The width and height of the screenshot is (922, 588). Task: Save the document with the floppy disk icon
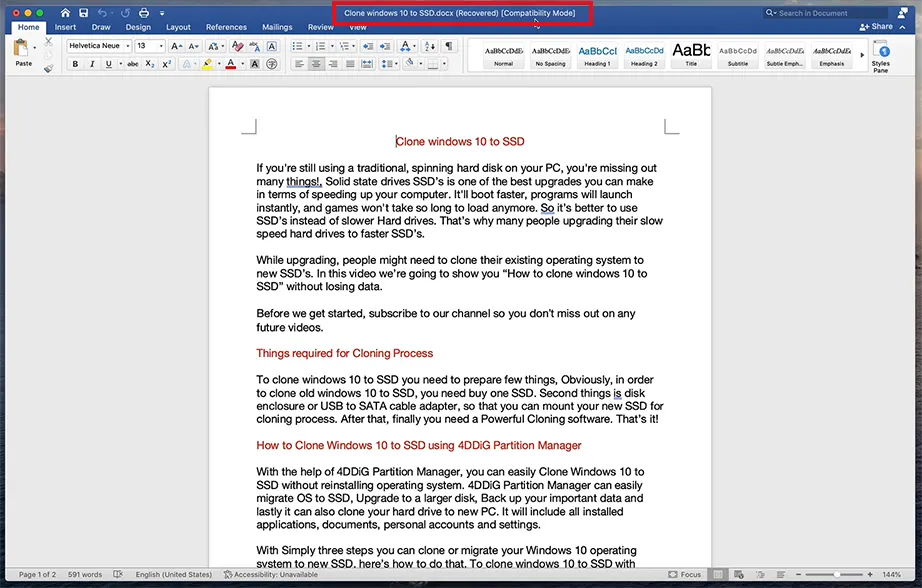(x=83, y=12)
